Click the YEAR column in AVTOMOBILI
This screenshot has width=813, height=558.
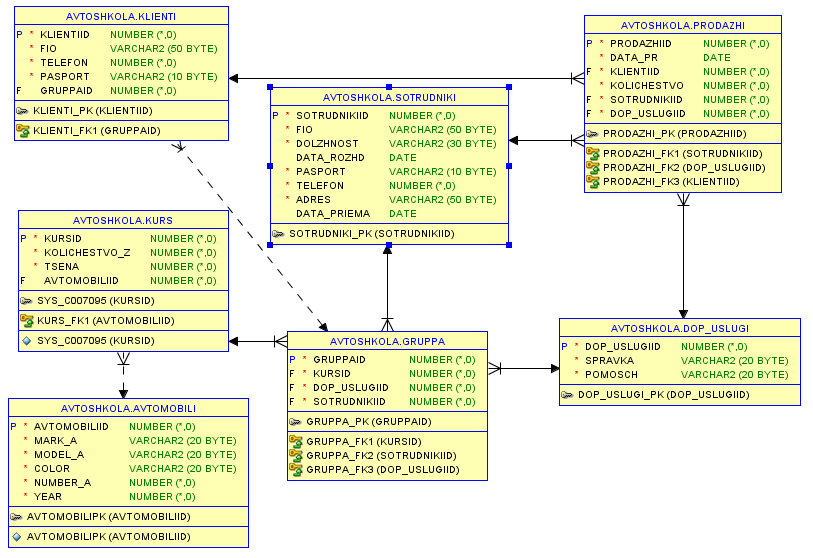(48, 497)
